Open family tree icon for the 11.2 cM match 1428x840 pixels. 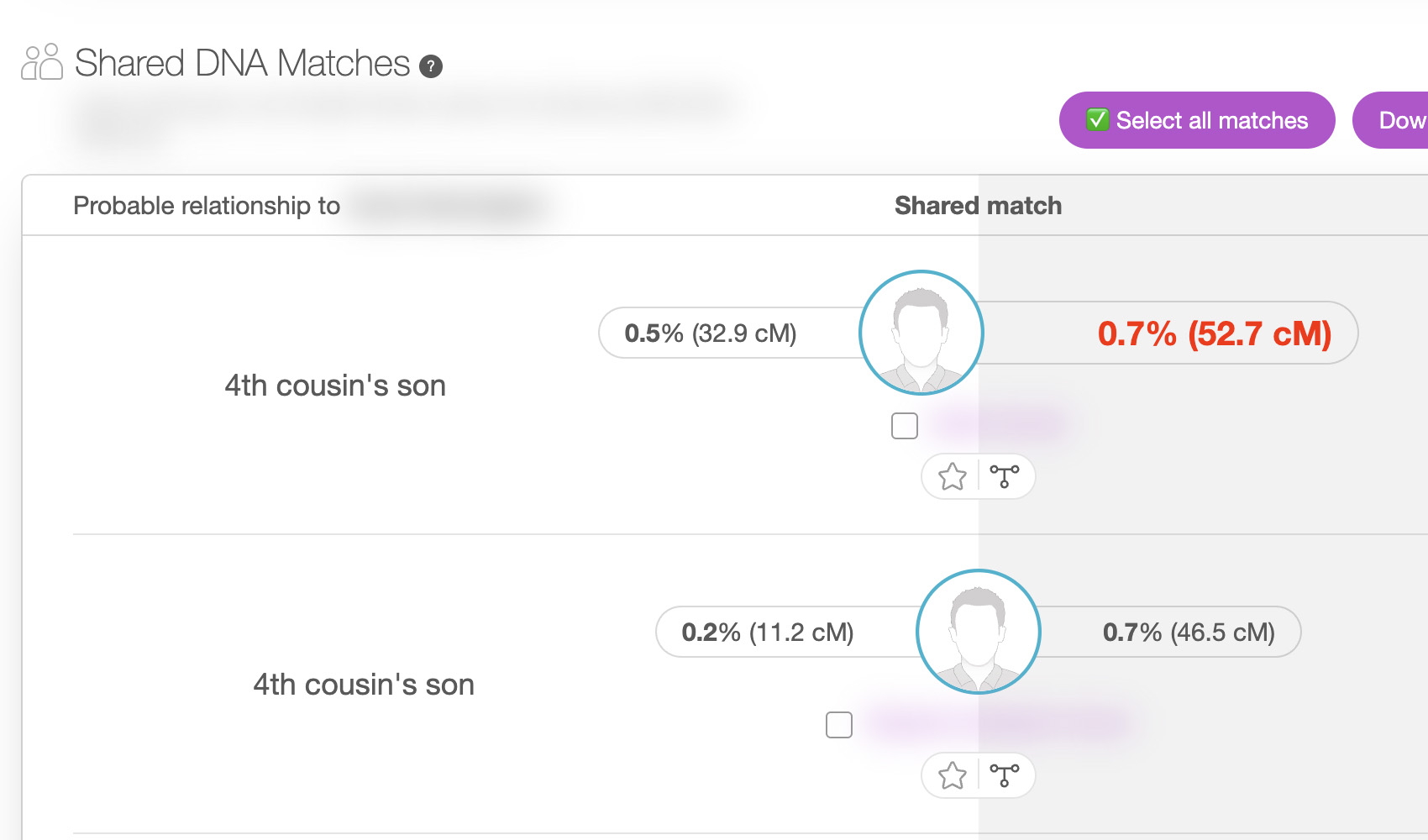click(x=1005, y=775)
